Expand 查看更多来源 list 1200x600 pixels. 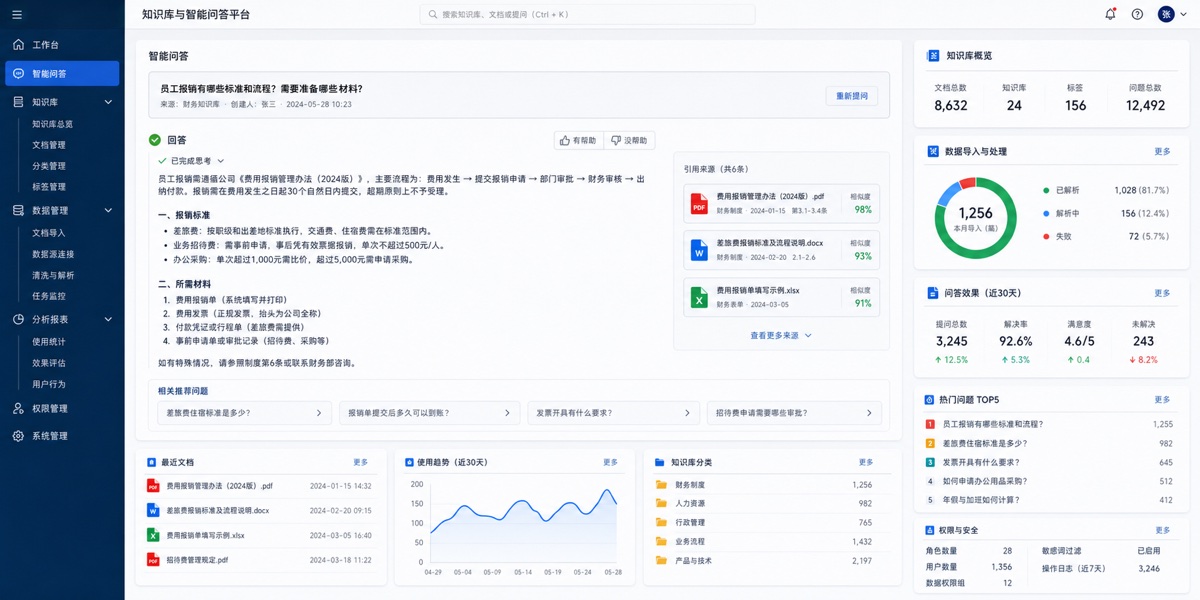pyautogui.click(x=780, y=336)
